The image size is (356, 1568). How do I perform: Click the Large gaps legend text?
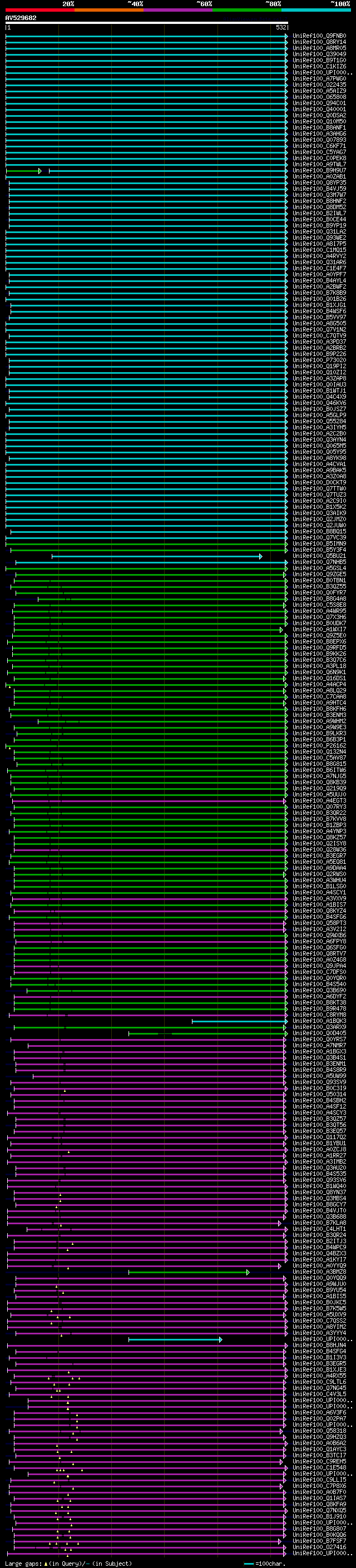(x=67, y=1564)
